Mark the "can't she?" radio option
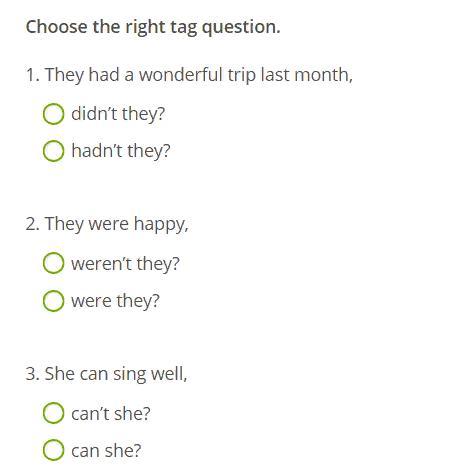This screenshot has height=476, width=459. click(x=53, y=413)
